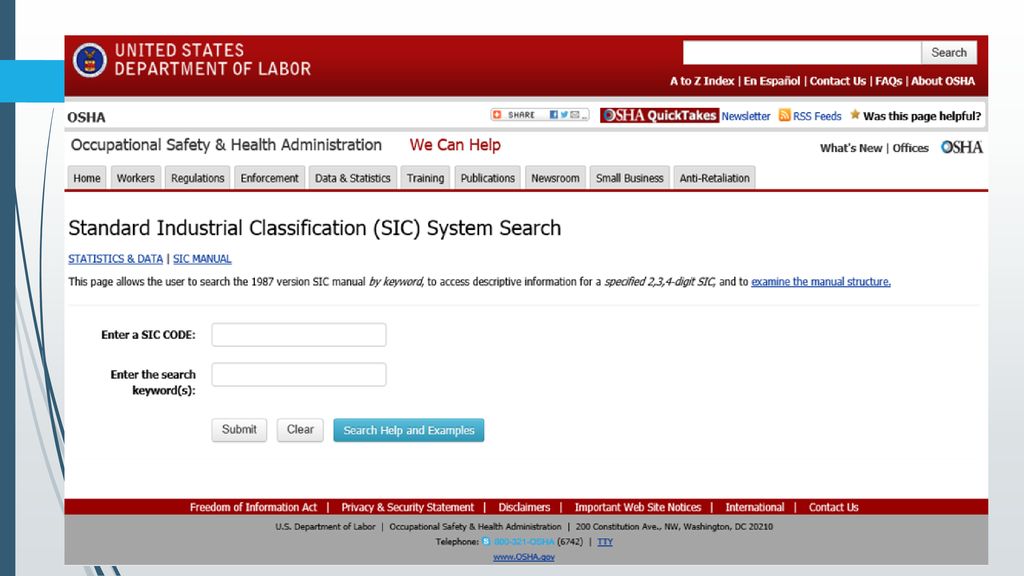The width and height of the screenshot is (1024, 576).
Task: Open the About OSHA link
Action: (943, 81)
